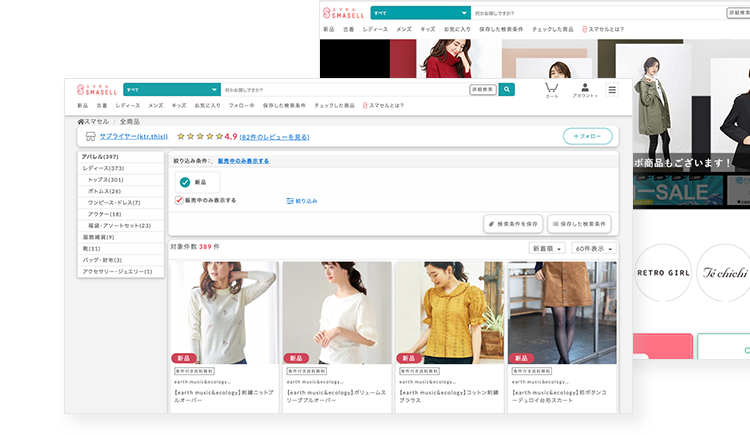
Task: Click 新品 badge on white volume sleeve pullover
Action: click(296, 358)
